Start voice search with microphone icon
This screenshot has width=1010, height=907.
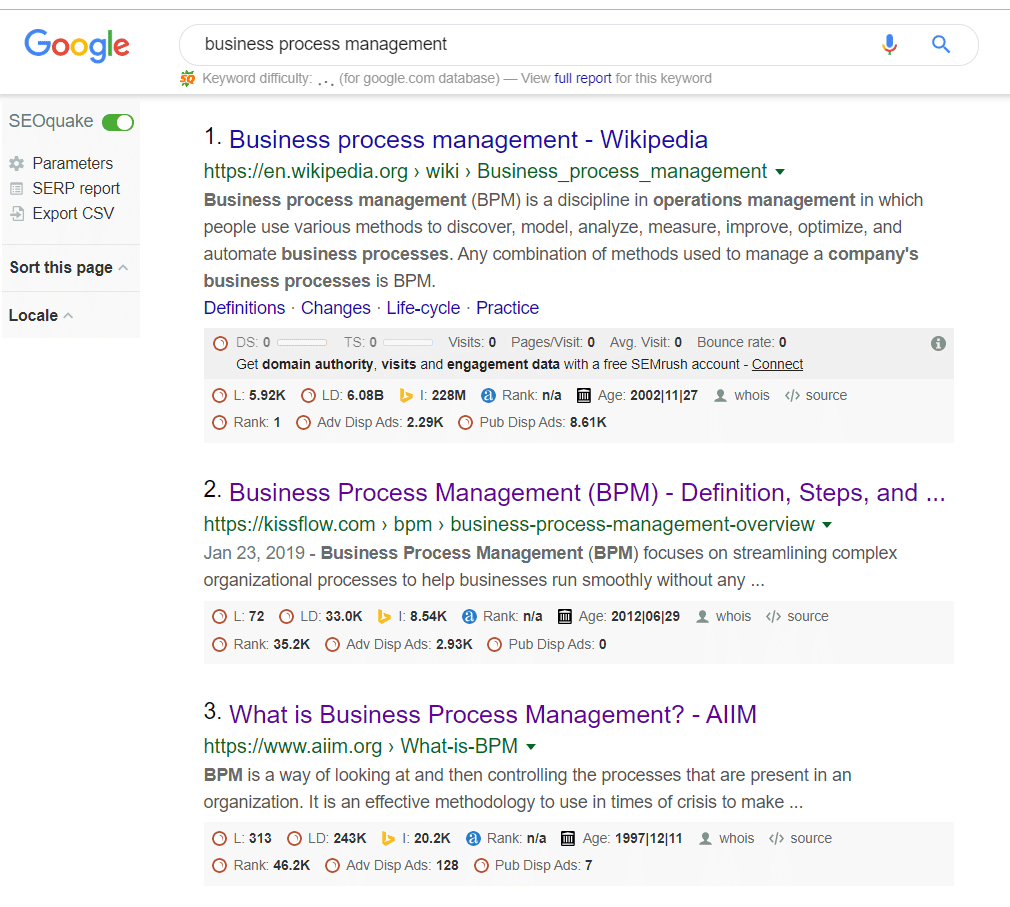pos(890,44)
